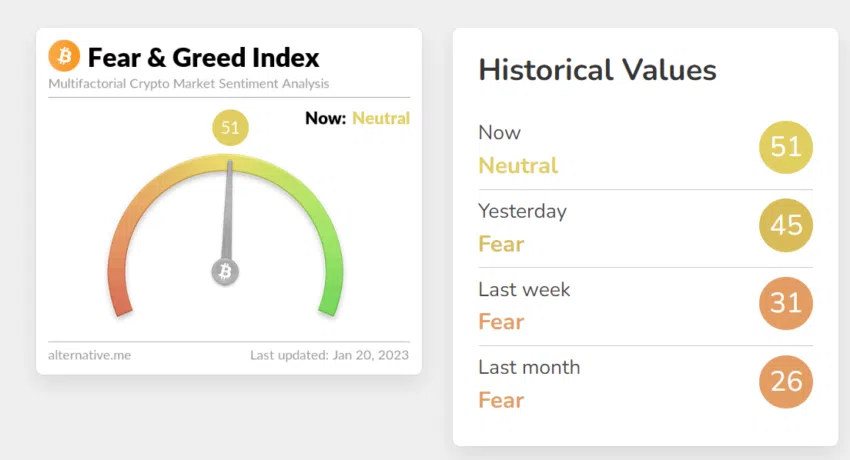Click the 26 circle in the Last month row
Viewport: 850px width, 460px height.
tap(786, 380)
